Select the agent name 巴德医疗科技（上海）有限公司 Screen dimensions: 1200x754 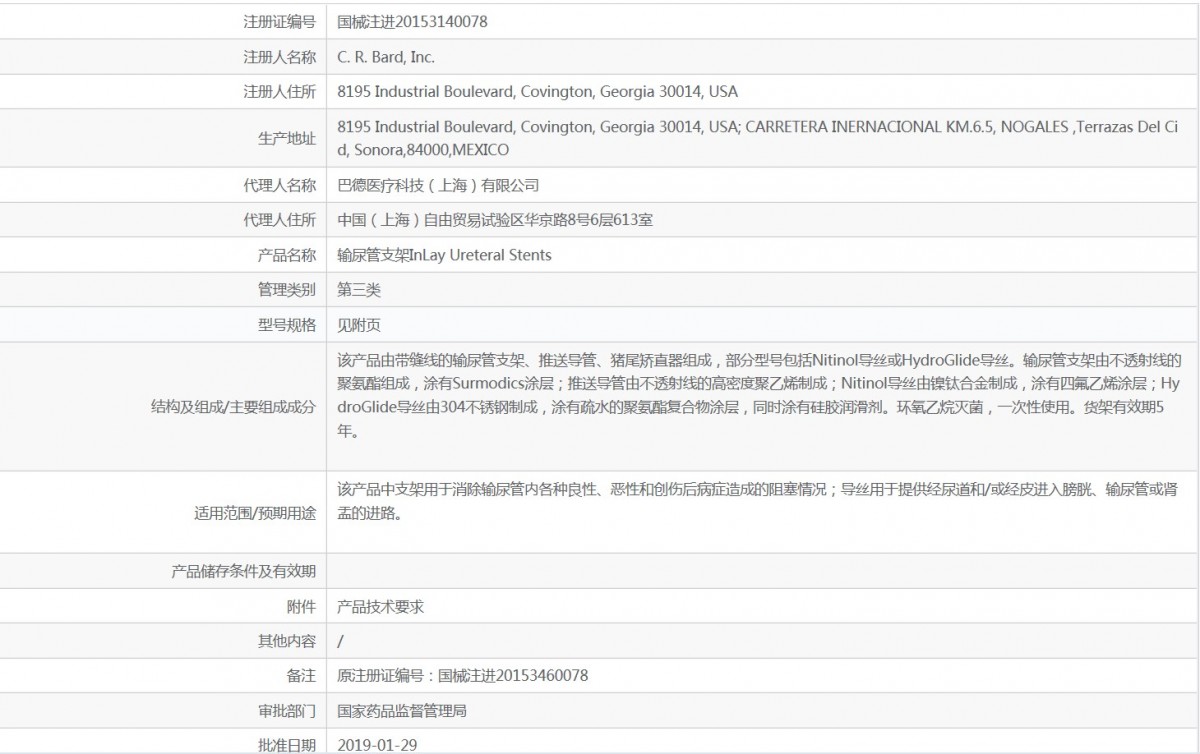coord(439,185)
